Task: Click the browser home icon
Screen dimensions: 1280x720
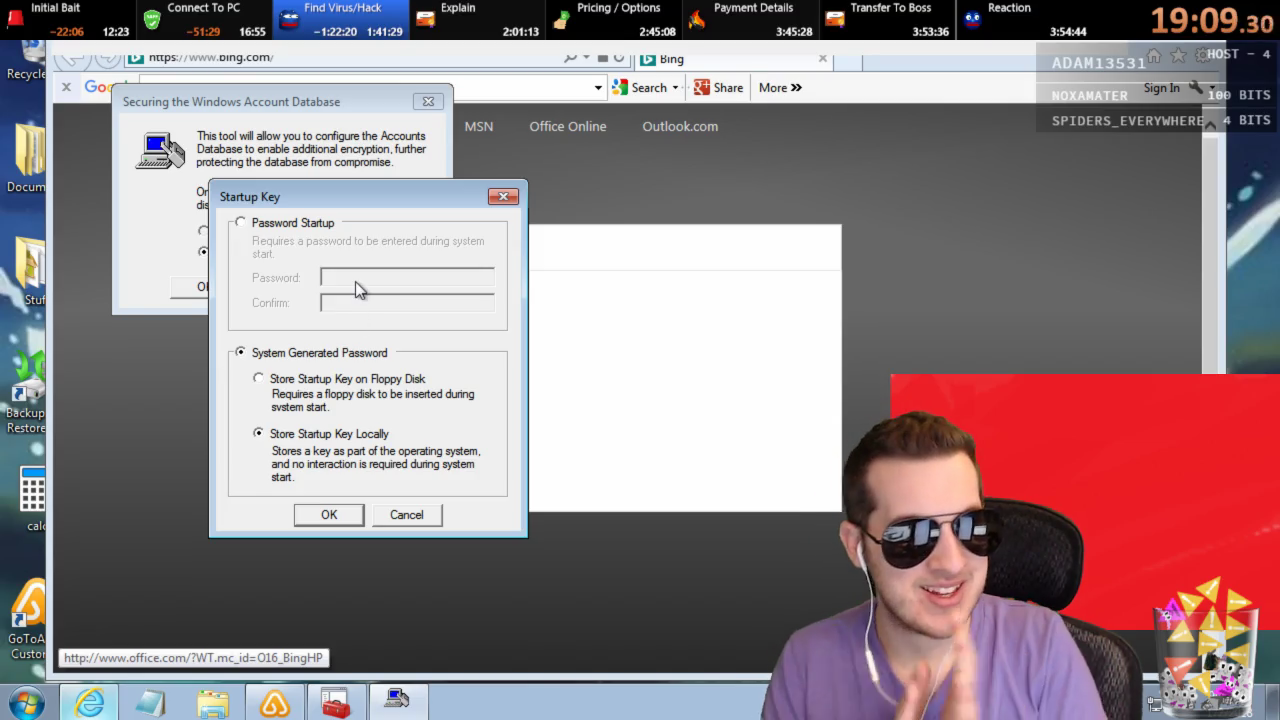Action: pyautogui.click(x=1154, y=56)
